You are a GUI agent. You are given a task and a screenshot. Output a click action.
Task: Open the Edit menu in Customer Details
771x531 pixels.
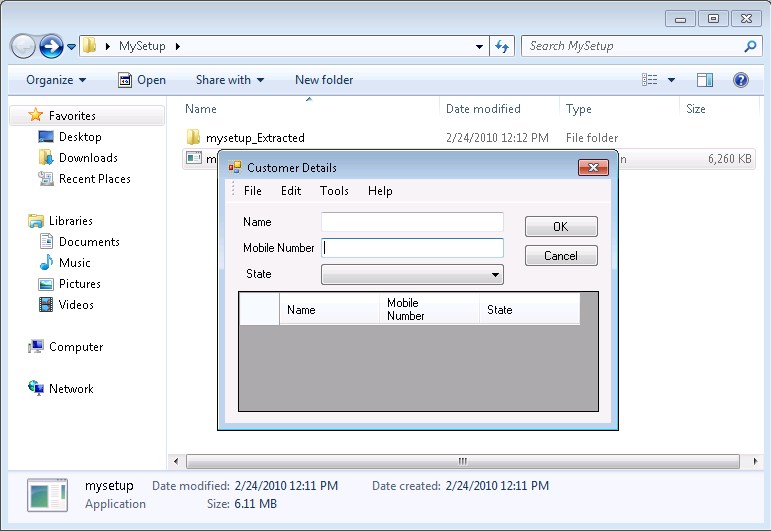pos(291,191)
